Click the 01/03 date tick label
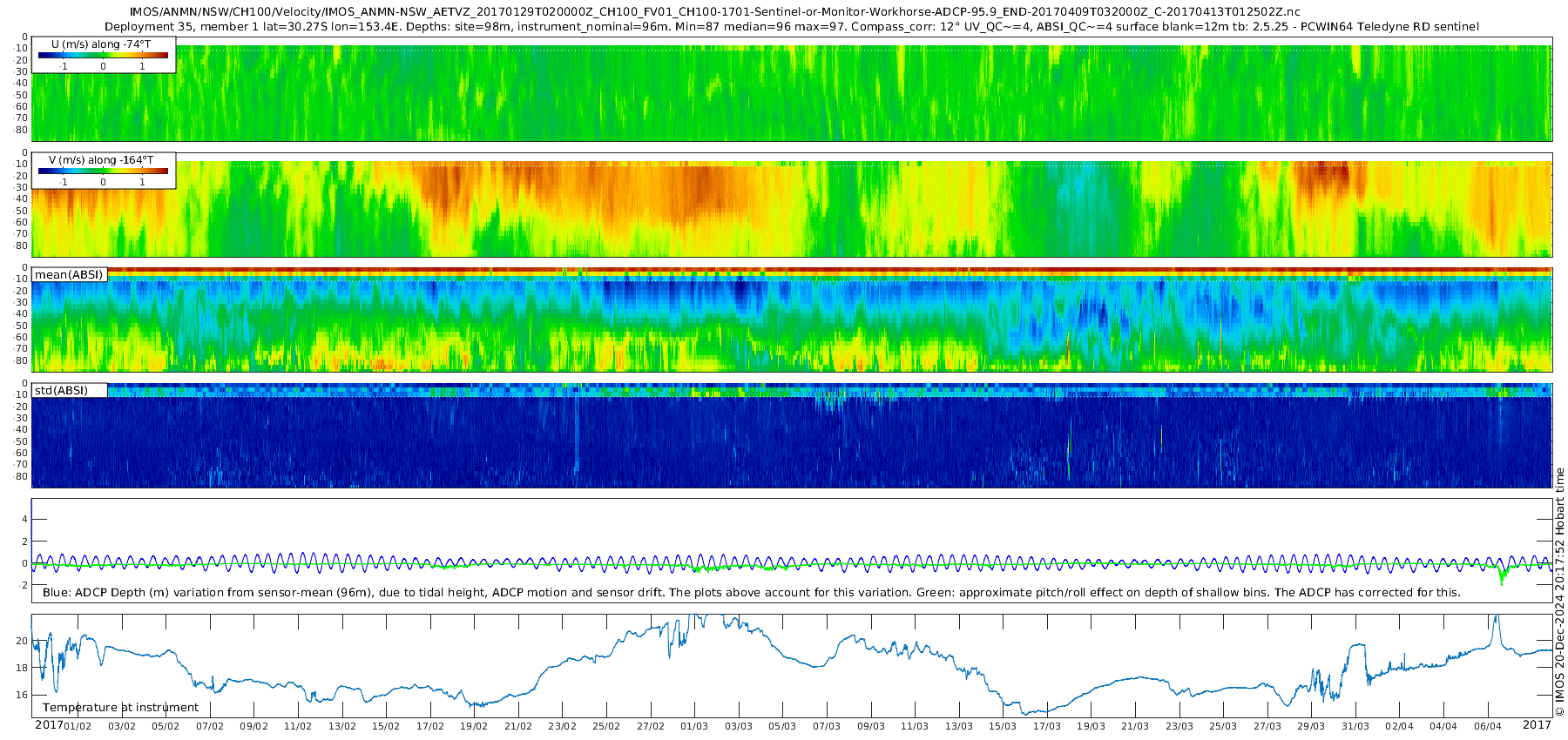This screenshot has height=740, width=1568. [694, 726]
